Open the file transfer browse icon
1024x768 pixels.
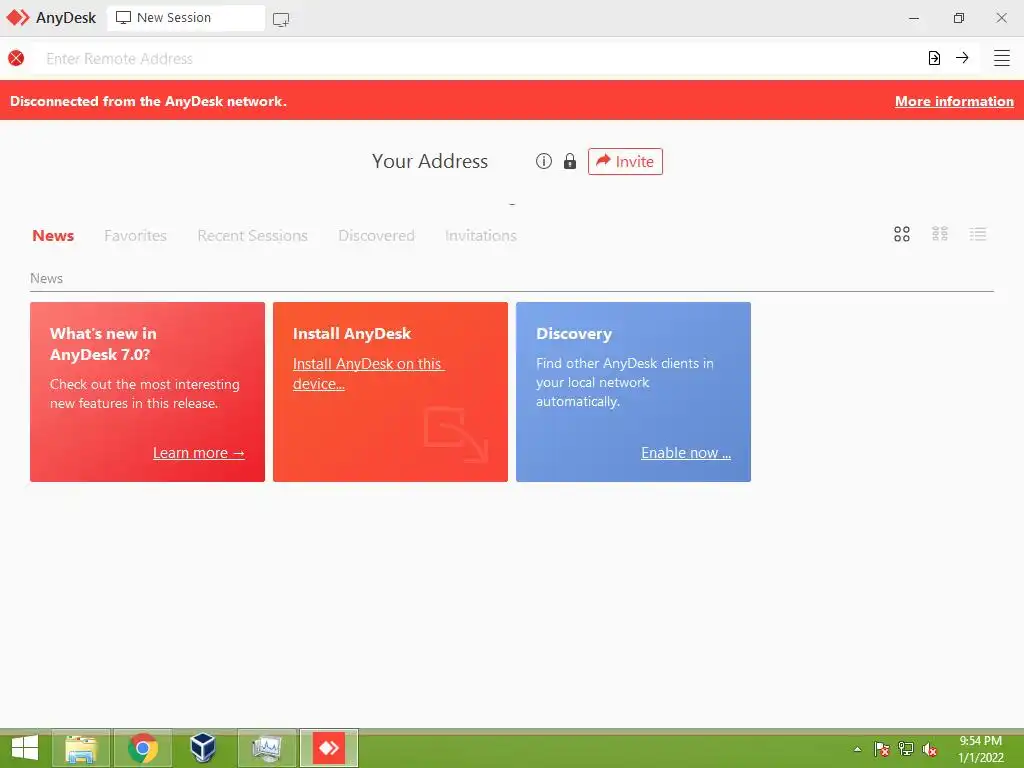[x=935, y=58]
